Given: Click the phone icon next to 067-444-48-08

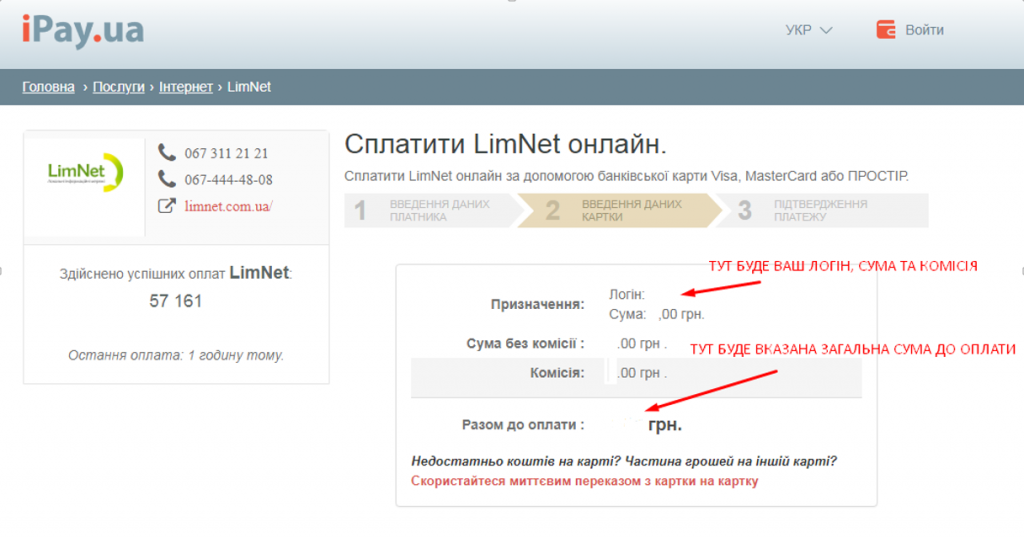Looking at the screenshot, I should [x=167, y=179].
